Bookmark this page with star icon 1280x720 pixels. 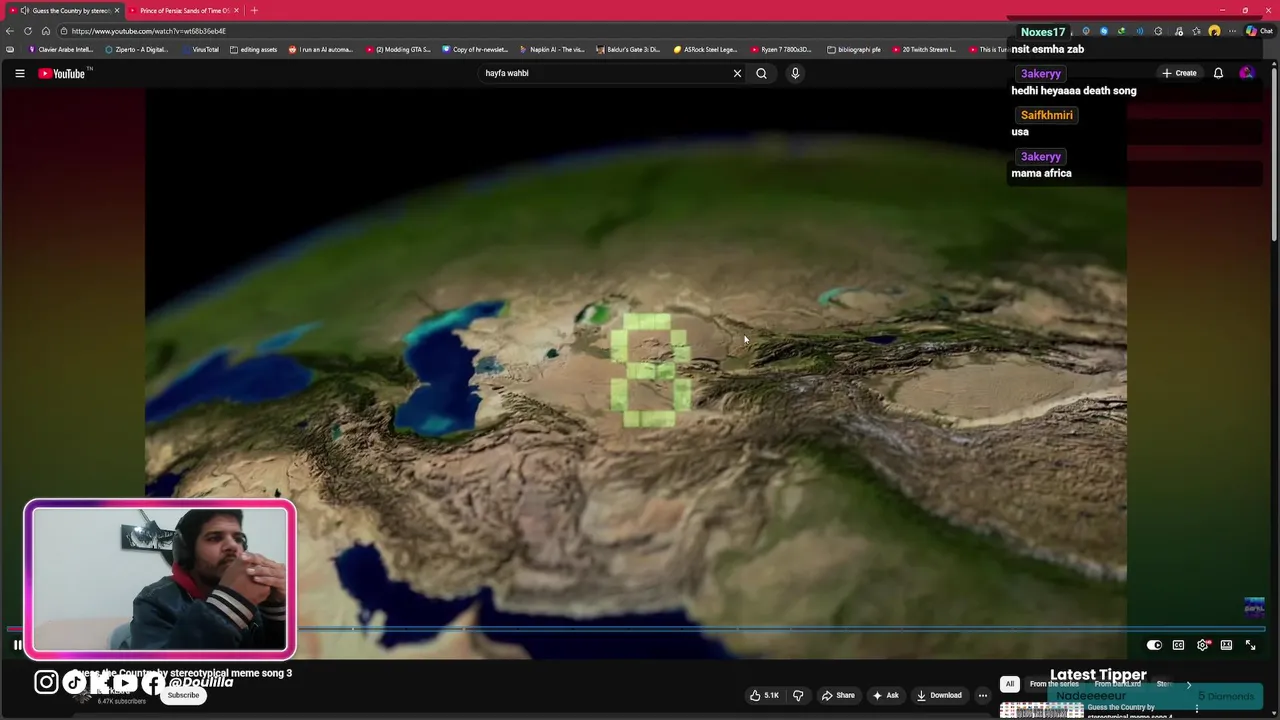1196,31
